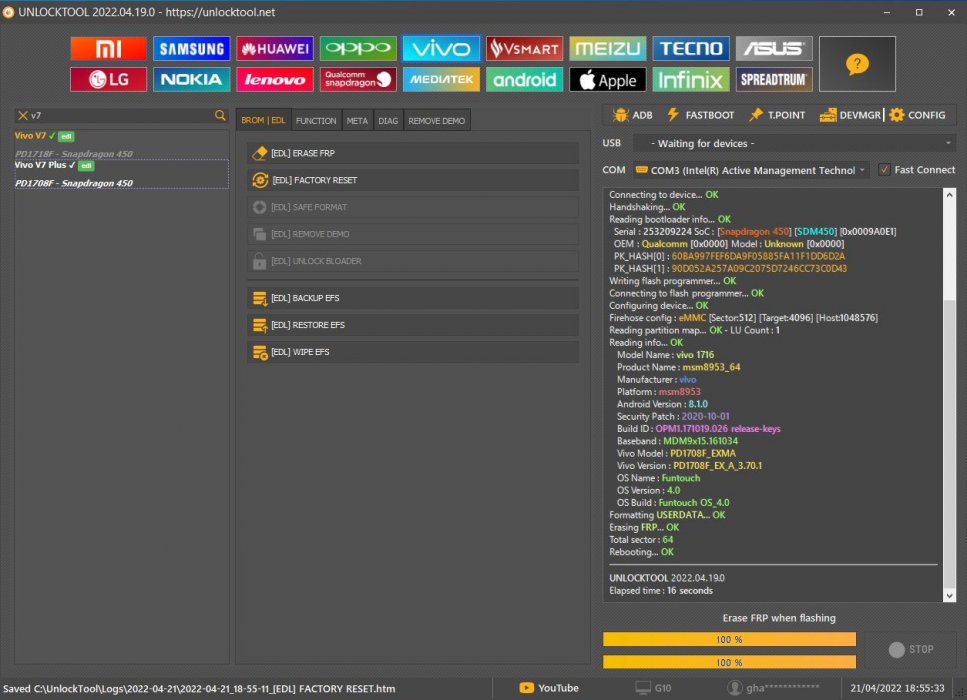
Task: Click [EDL] REMOVE DEMO button
Action: 413,234
